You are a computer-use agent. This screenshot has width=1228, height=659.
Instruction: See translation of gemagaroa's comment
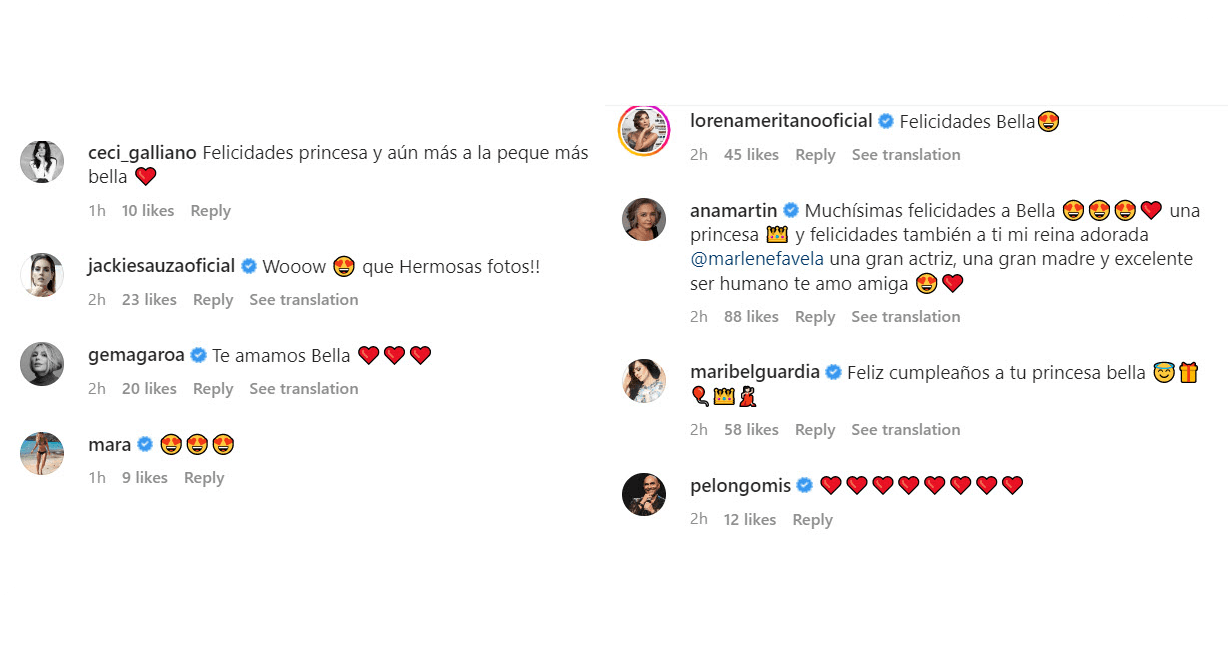pos(303,388)
